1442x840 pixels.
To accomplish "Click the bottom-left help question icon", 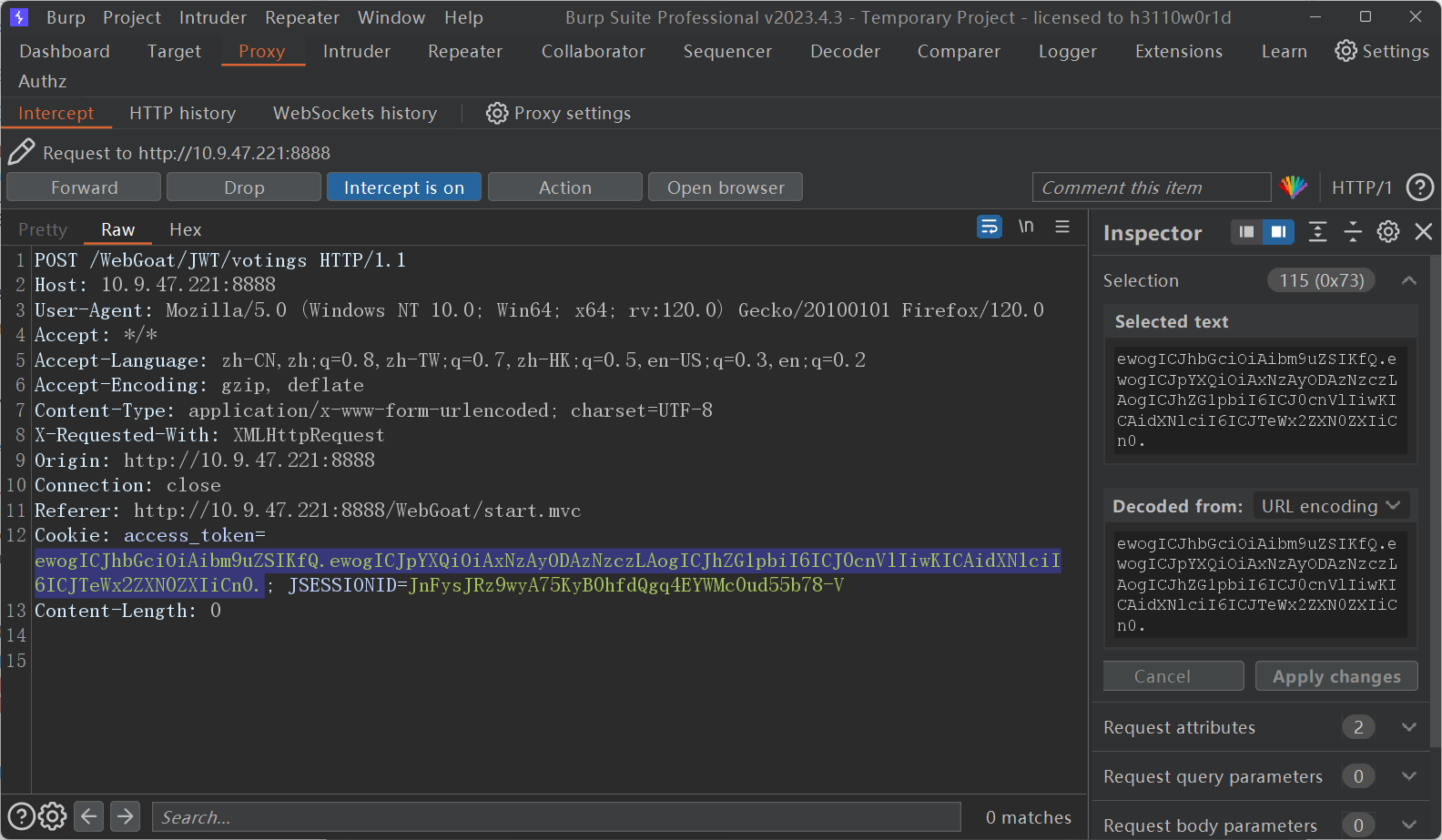I will click(x=21, y=816).
